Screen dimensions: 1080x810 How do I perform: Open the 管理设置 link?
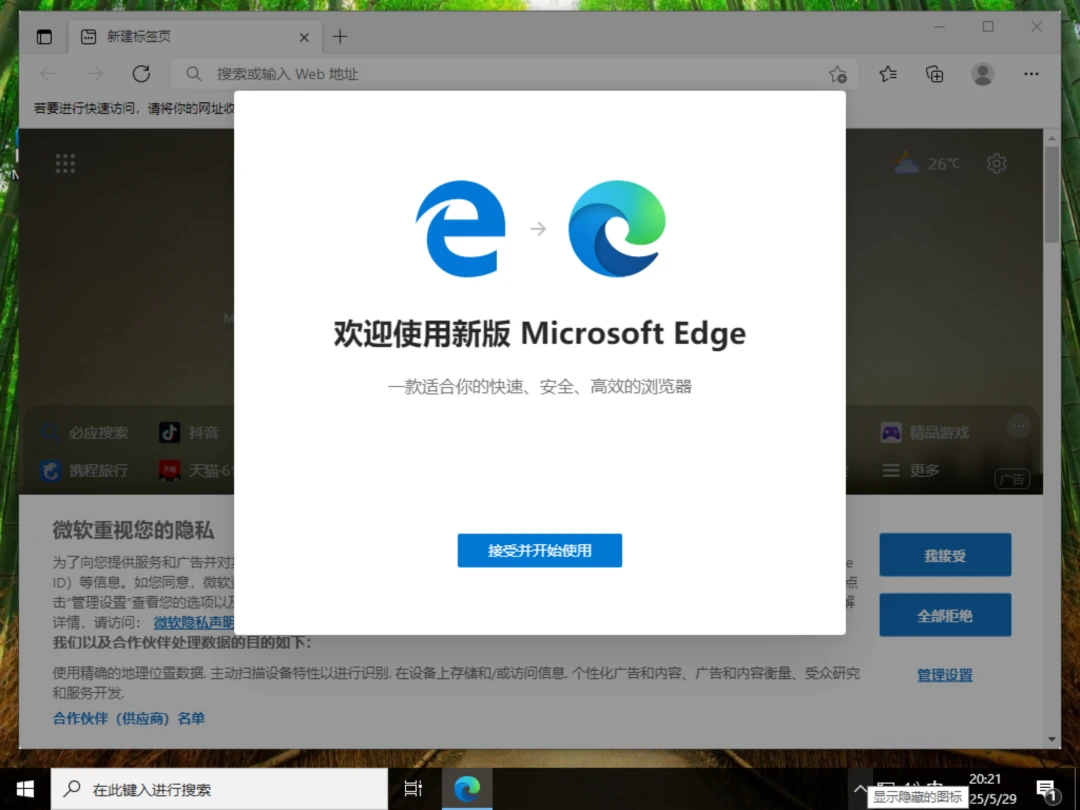[944, 675]
